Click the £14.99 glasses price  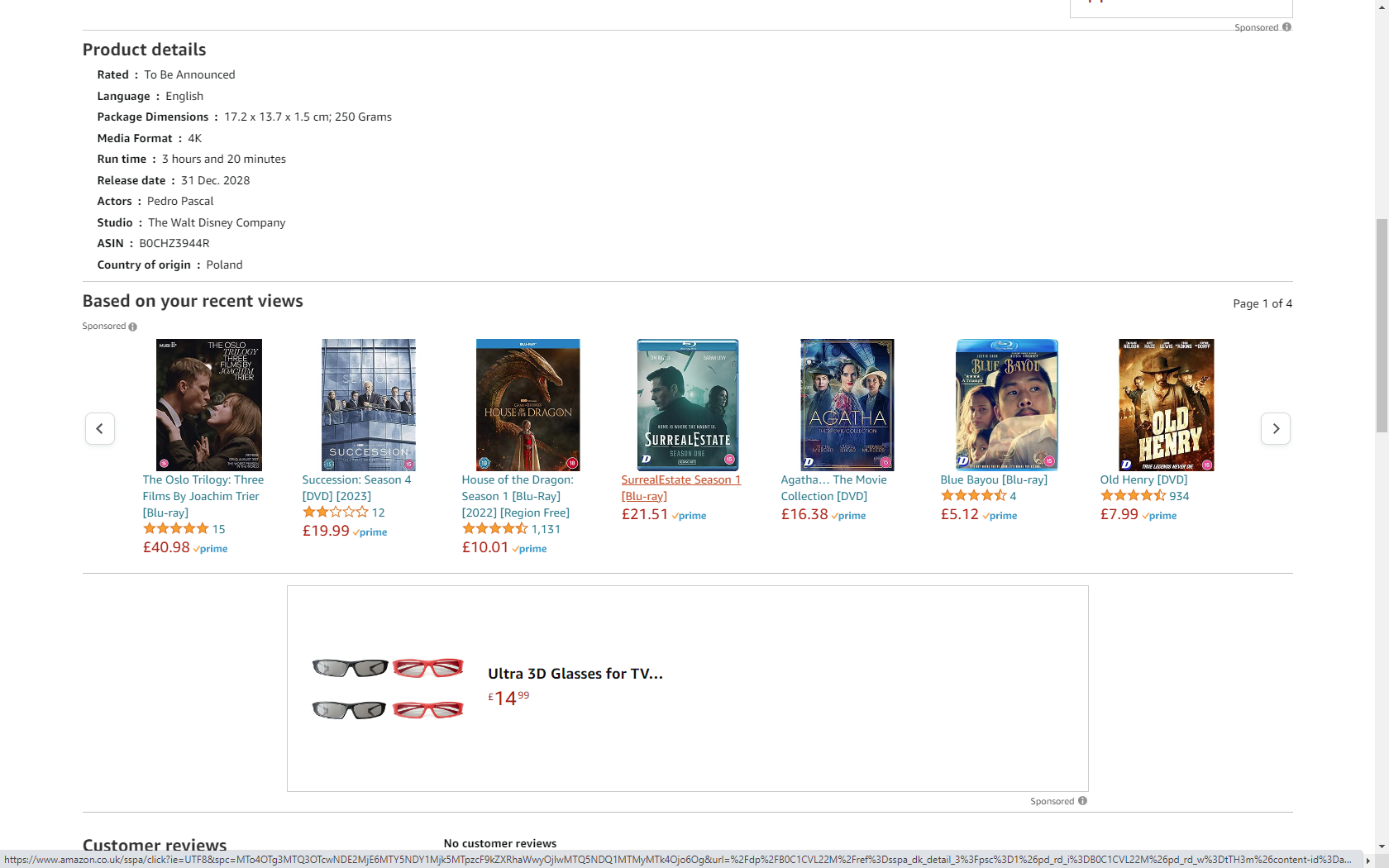tap(508, 698)
